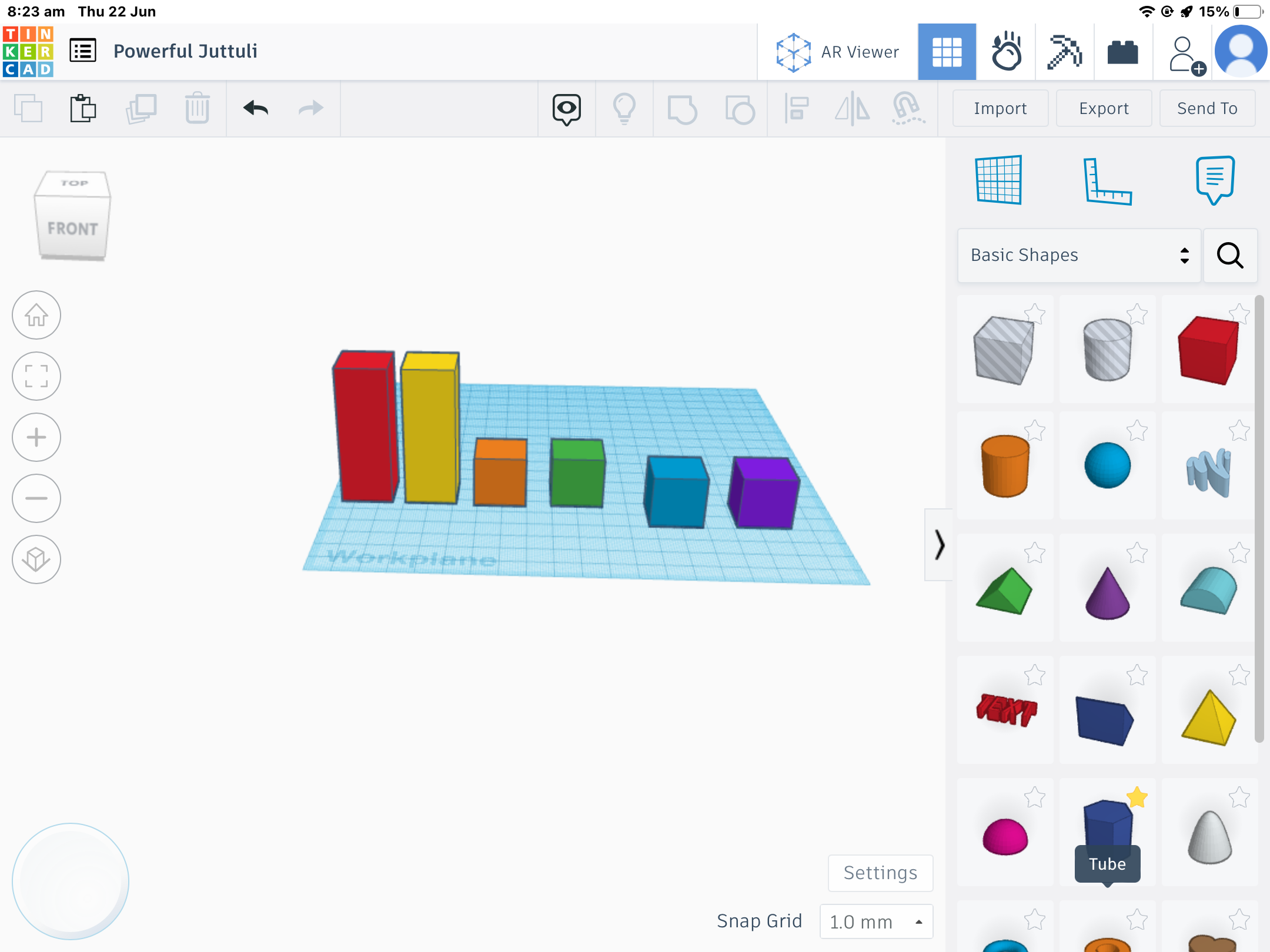Click the fit all in view icon

[x=36, y=376]
